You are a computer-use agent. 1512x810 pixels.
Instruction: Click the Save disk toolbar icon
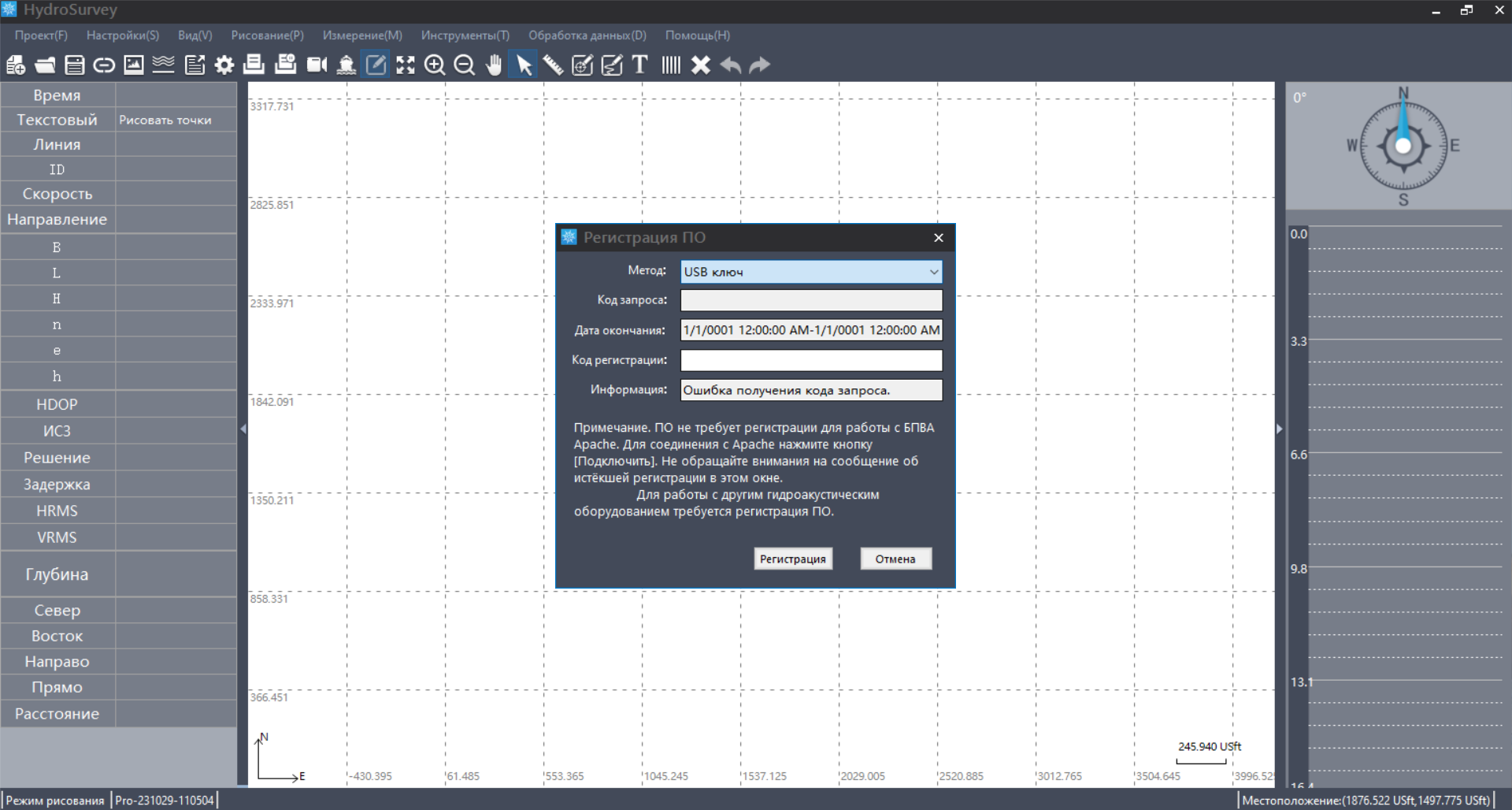tap(74, 65)
